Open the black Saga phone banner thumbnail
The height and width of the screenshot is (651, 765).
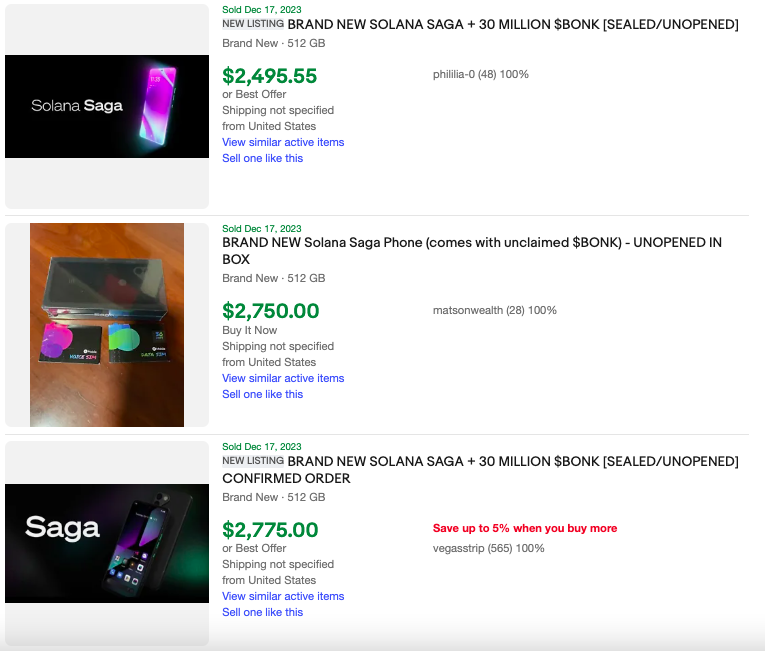click(x=107, y=543)
